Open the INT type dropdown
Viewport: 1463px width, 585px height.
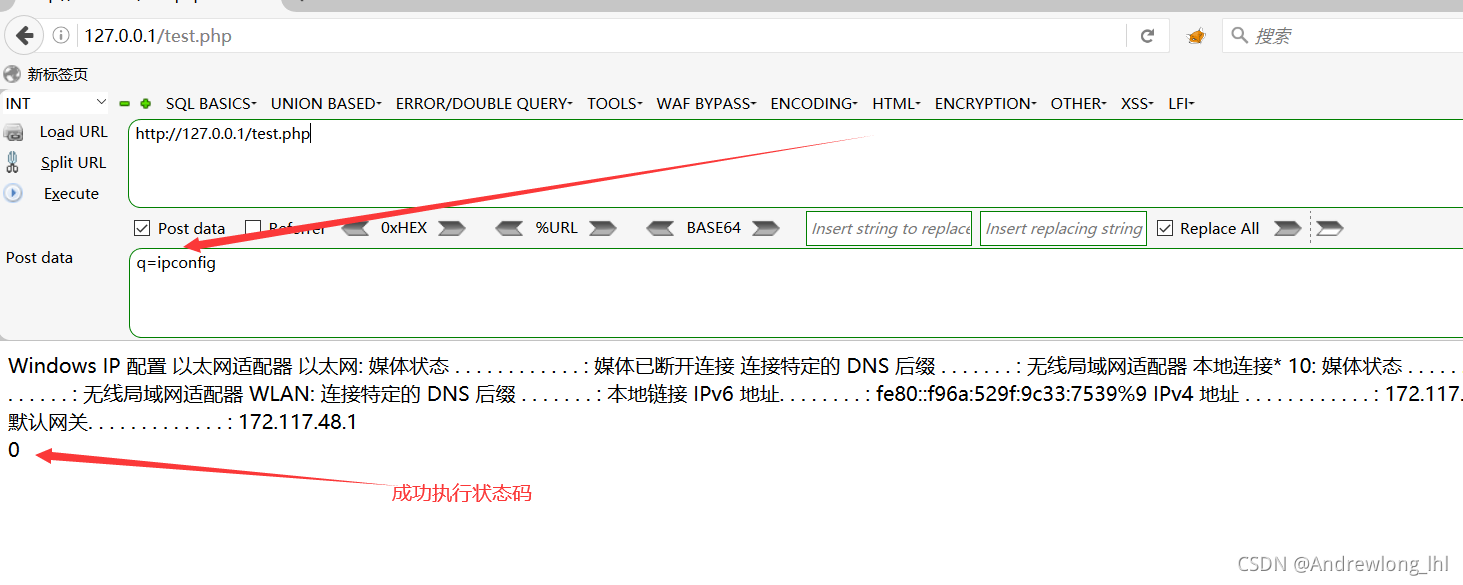point(56,103)
